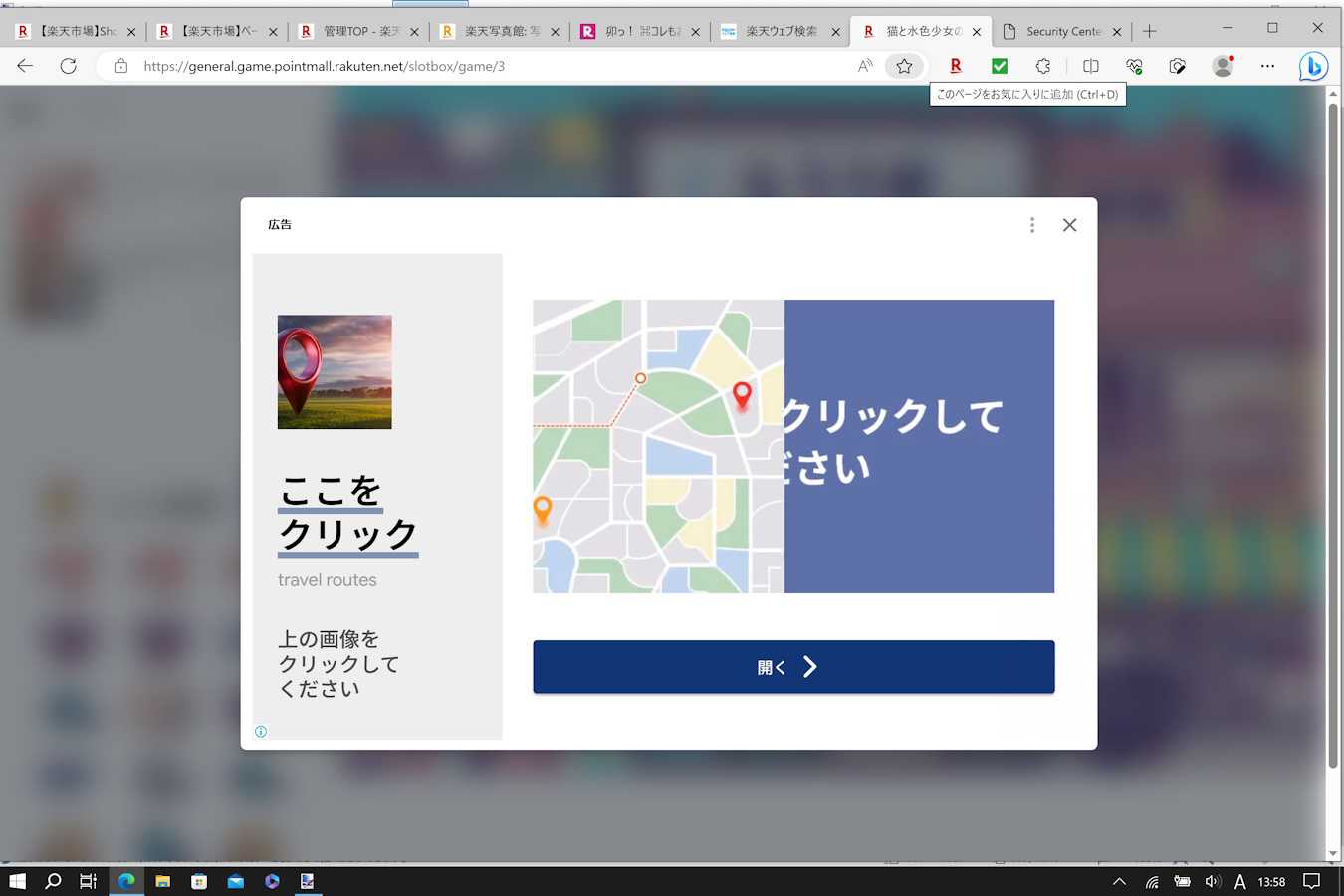The image size is (1344, 896).
Task: Add this page to favorites with star icon
Action: coord(904,66)
